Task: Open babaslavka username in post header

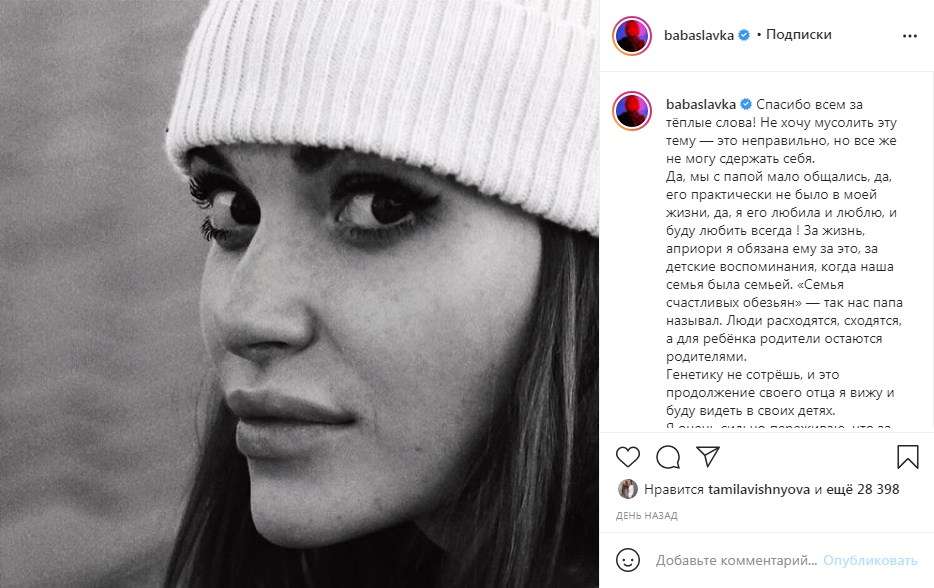Action: pyautogui.click(x=699, y=35)
